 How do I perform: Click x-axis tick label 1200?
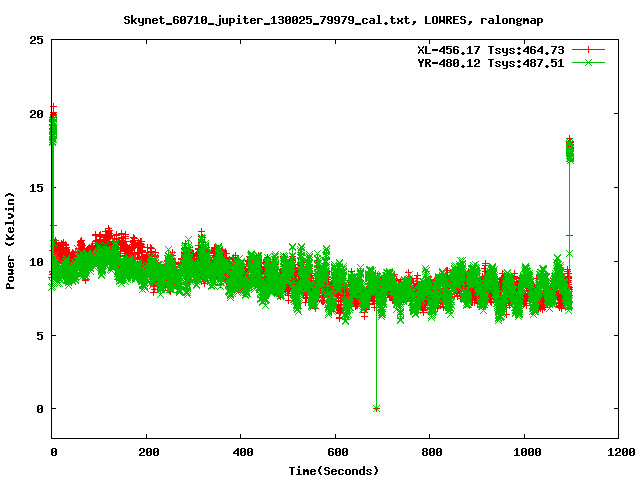[x=621, y=452]
